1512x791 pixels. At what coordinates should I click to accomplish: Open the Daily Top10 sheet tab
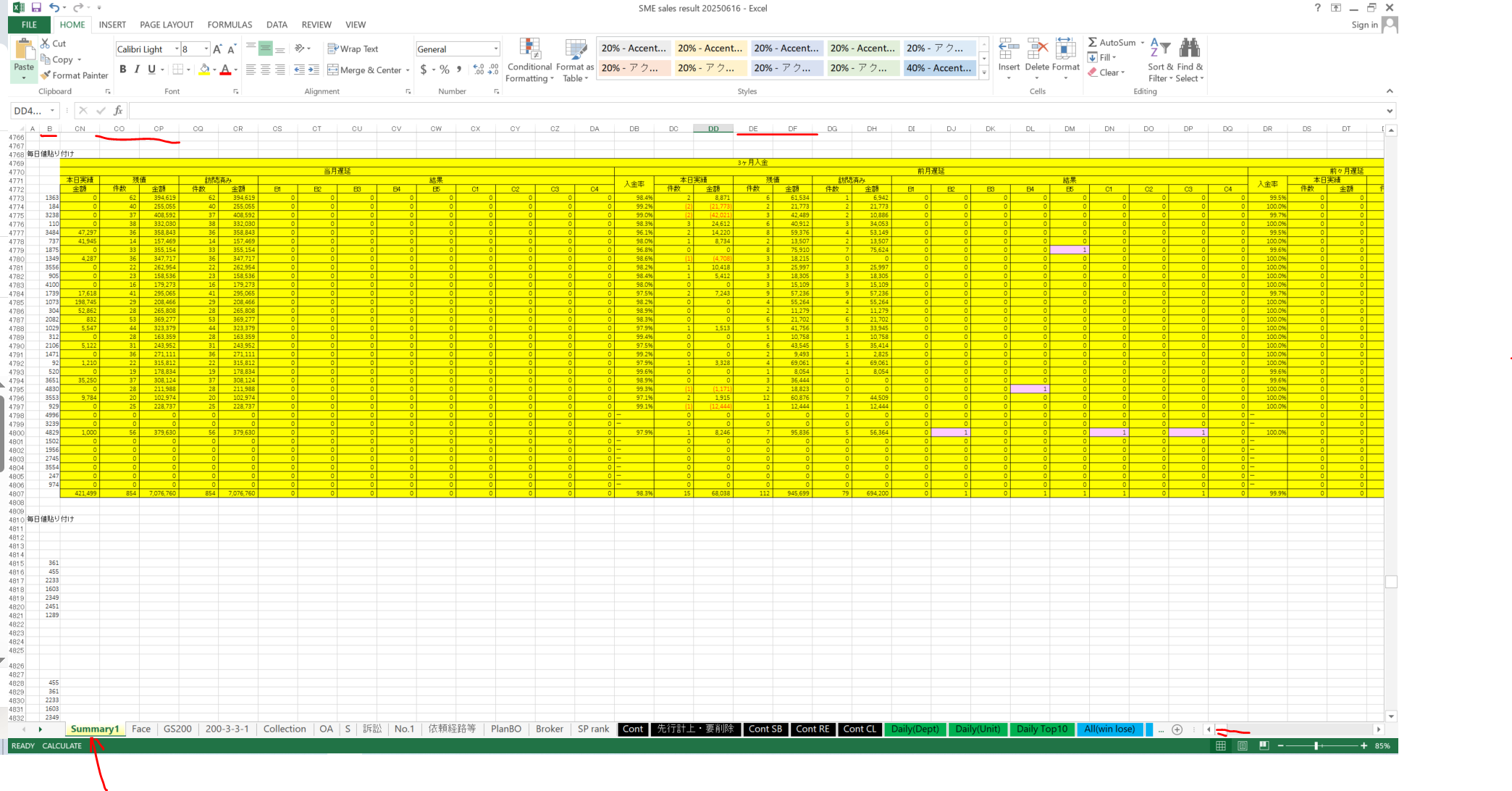(x=1042, y=729)
